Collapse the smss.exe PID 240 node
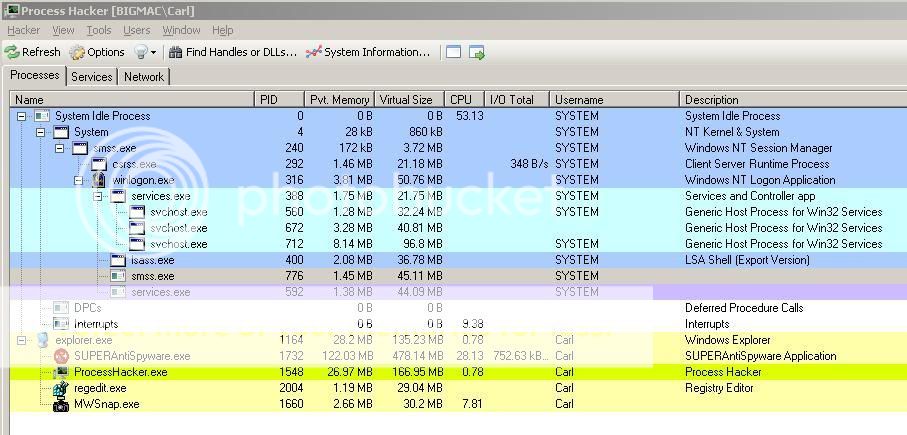907x435 pixels. pos(60,149)
